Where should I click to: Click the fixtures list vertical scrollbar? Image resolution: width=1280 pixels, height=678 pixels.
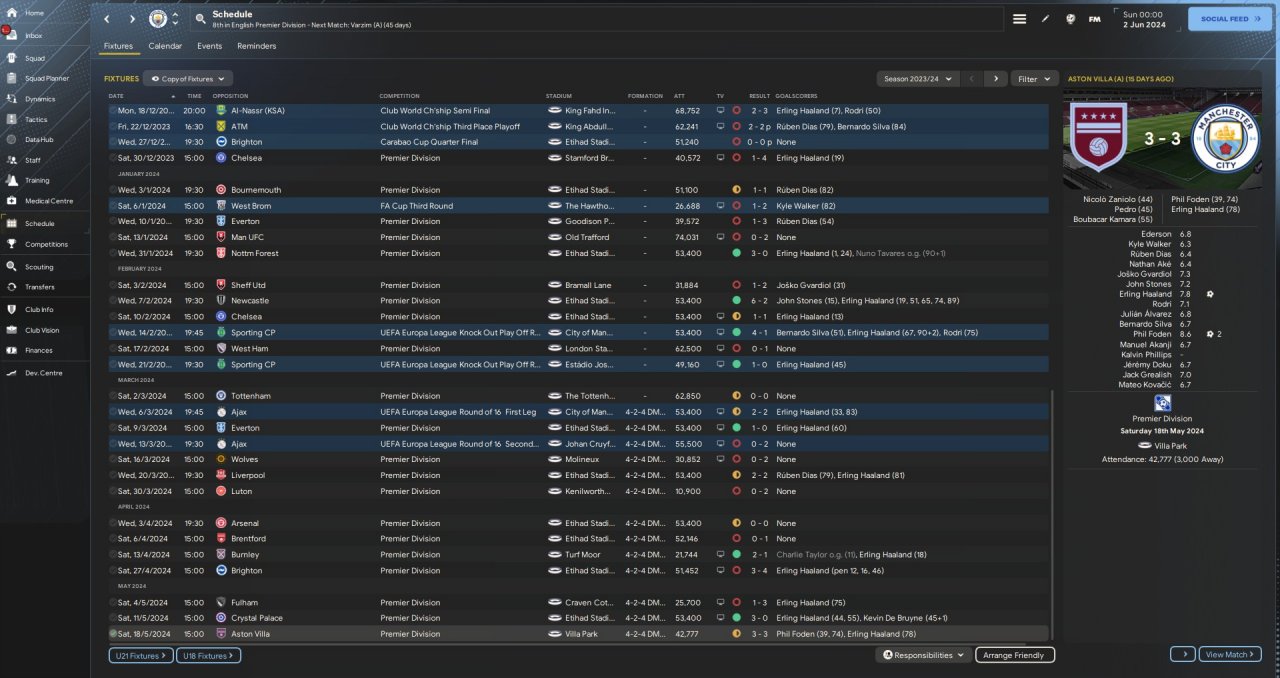coord(1052,515)
